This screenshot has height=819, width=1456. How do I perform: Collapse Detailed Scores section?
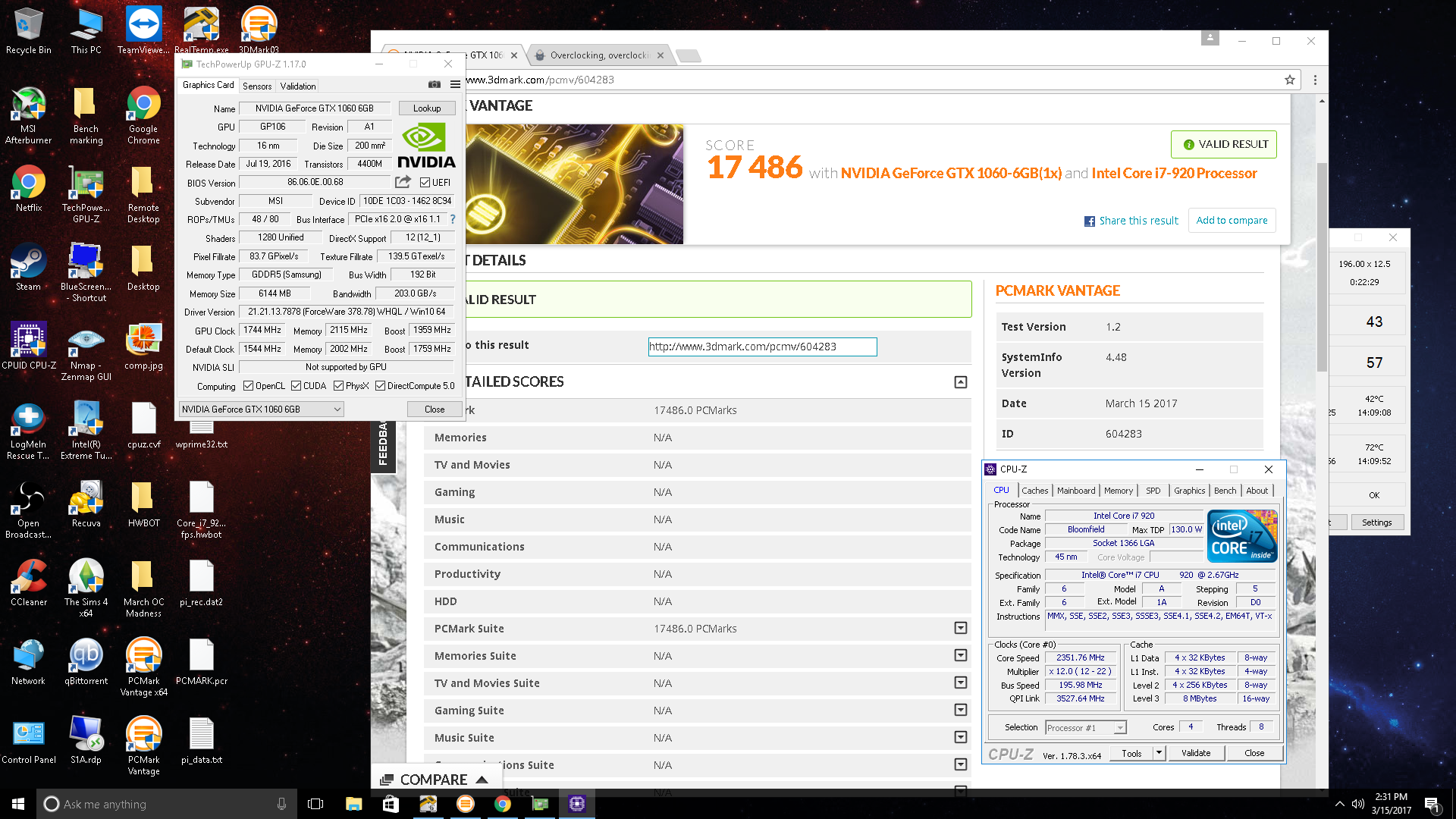pyautogui.click(x=960, y=382)
